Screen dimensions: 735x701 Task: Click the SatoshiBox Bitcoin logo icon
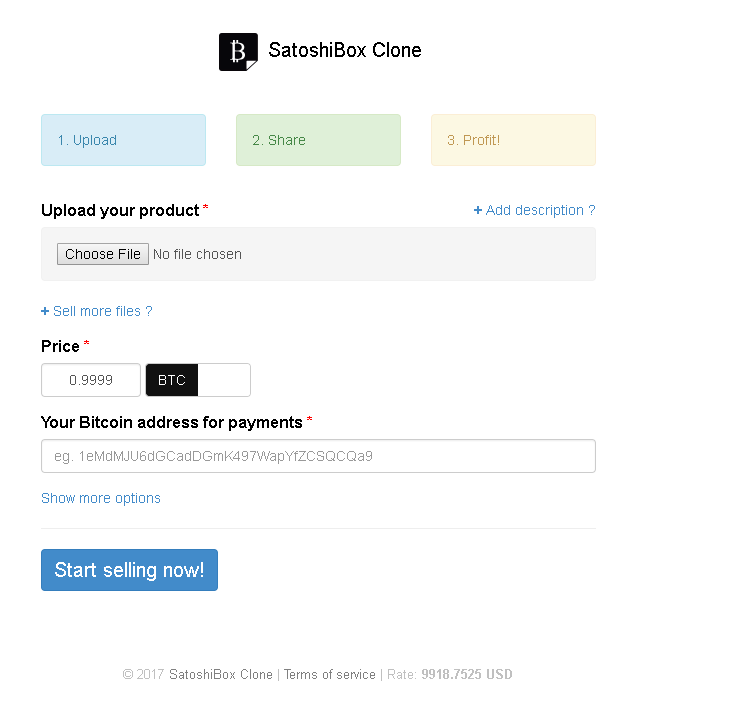pyautogui.click(x=238, y=52)
